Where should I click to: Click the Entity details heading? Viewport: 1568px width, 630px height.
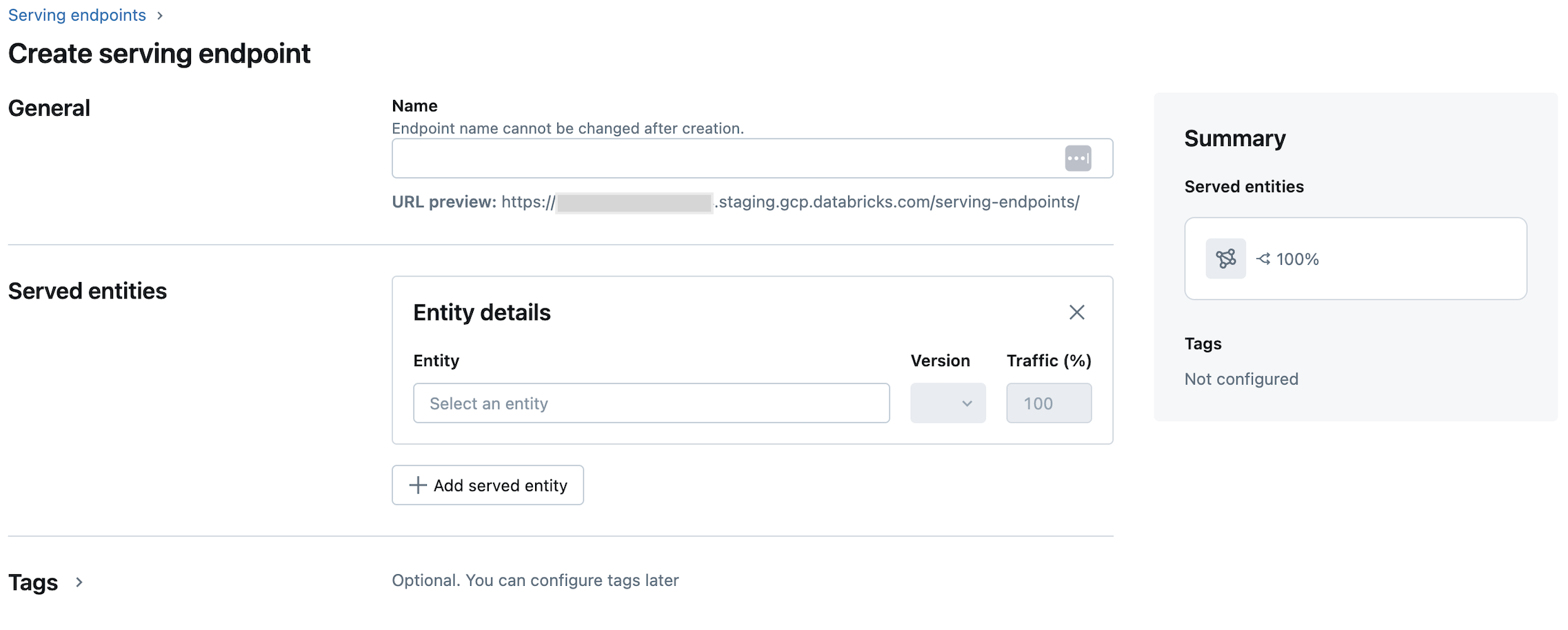point(481,313)
